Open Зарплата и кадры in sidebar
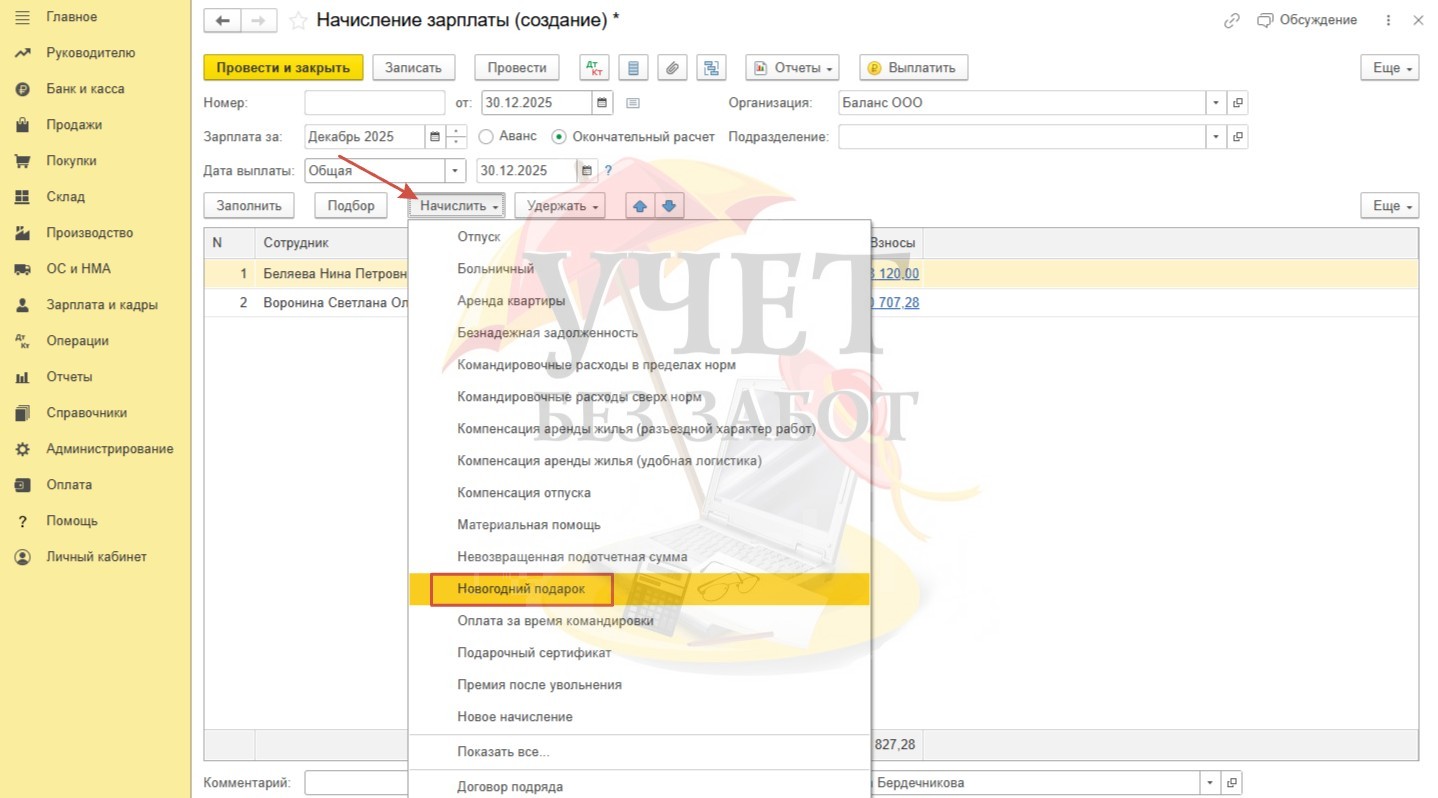The height and width of the screenshot is (798, 1438). [102, 305]
